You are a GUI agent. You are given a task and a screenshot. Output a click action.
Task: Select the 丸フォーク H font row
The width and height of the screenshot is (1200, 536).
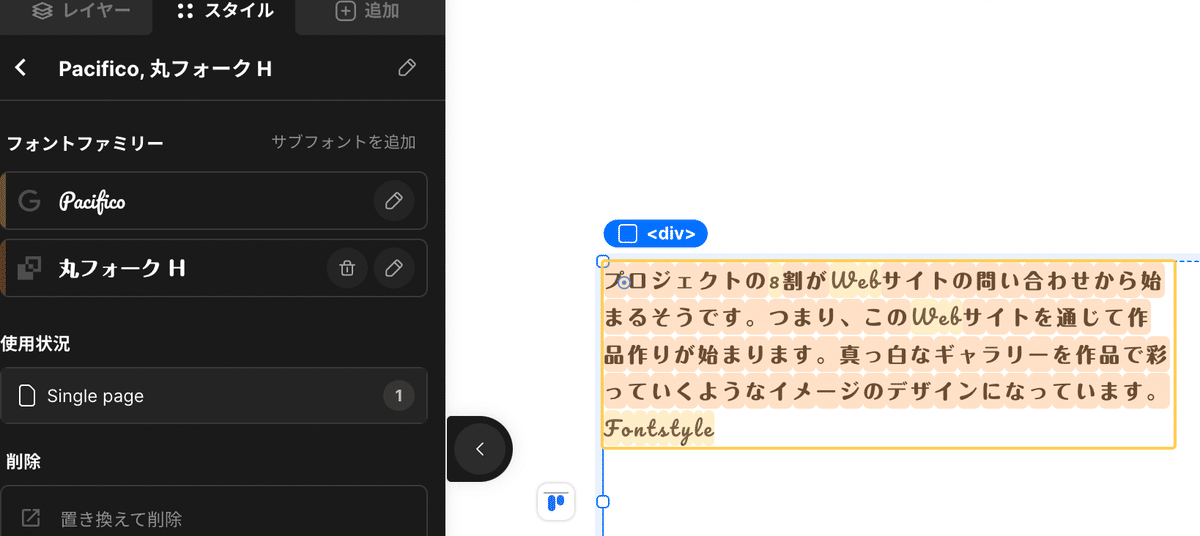tap(214, 268)
